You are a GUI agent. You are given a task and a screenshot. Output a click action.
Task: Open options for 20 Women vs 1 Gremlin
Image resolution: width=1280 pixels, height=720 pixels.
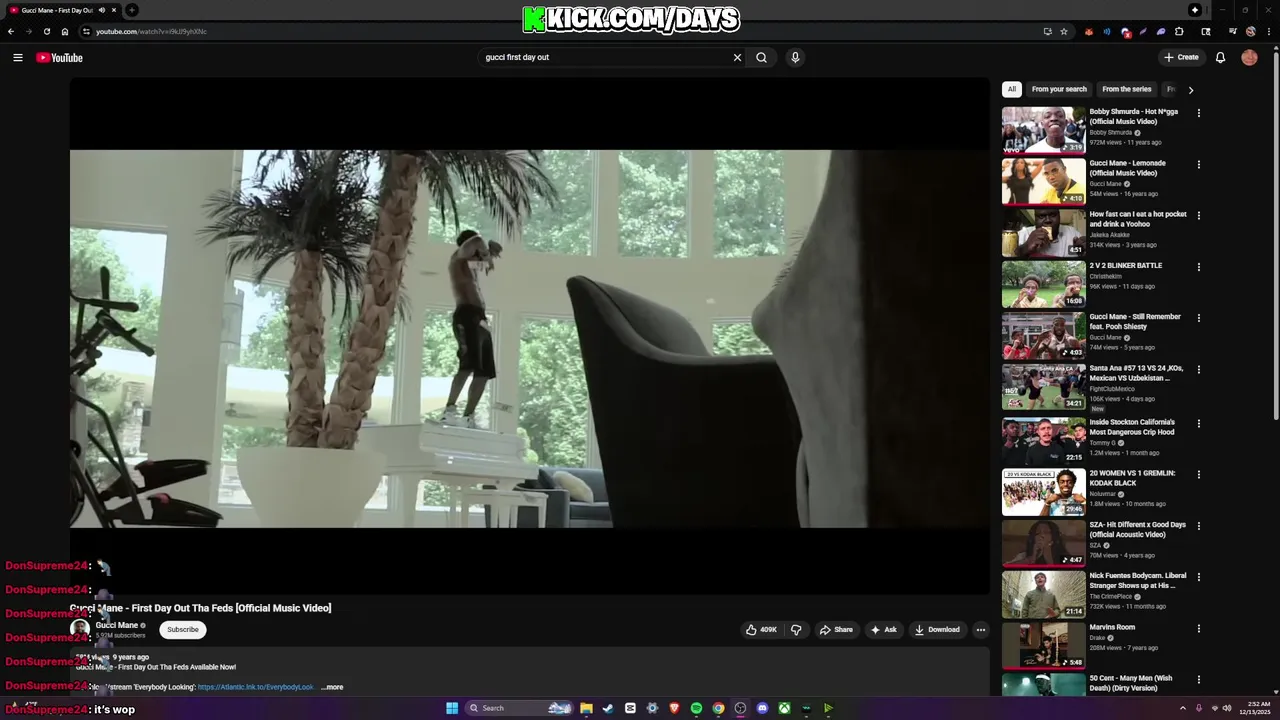click(1199, 474)
